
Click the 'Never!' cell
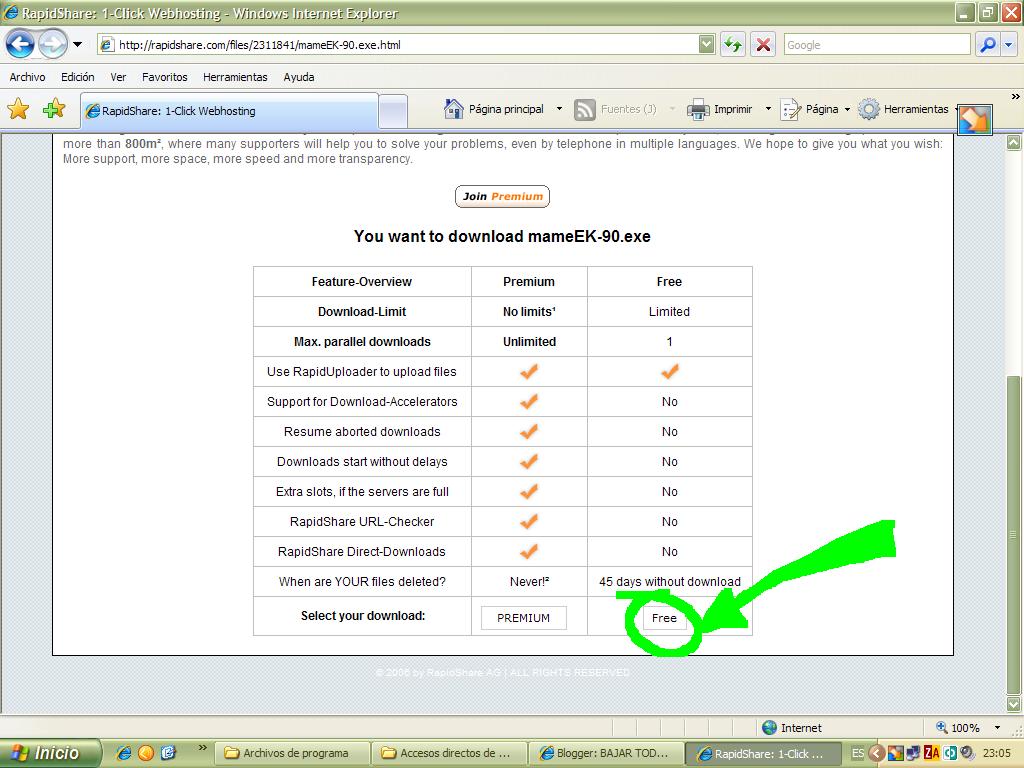coord(529,581)
